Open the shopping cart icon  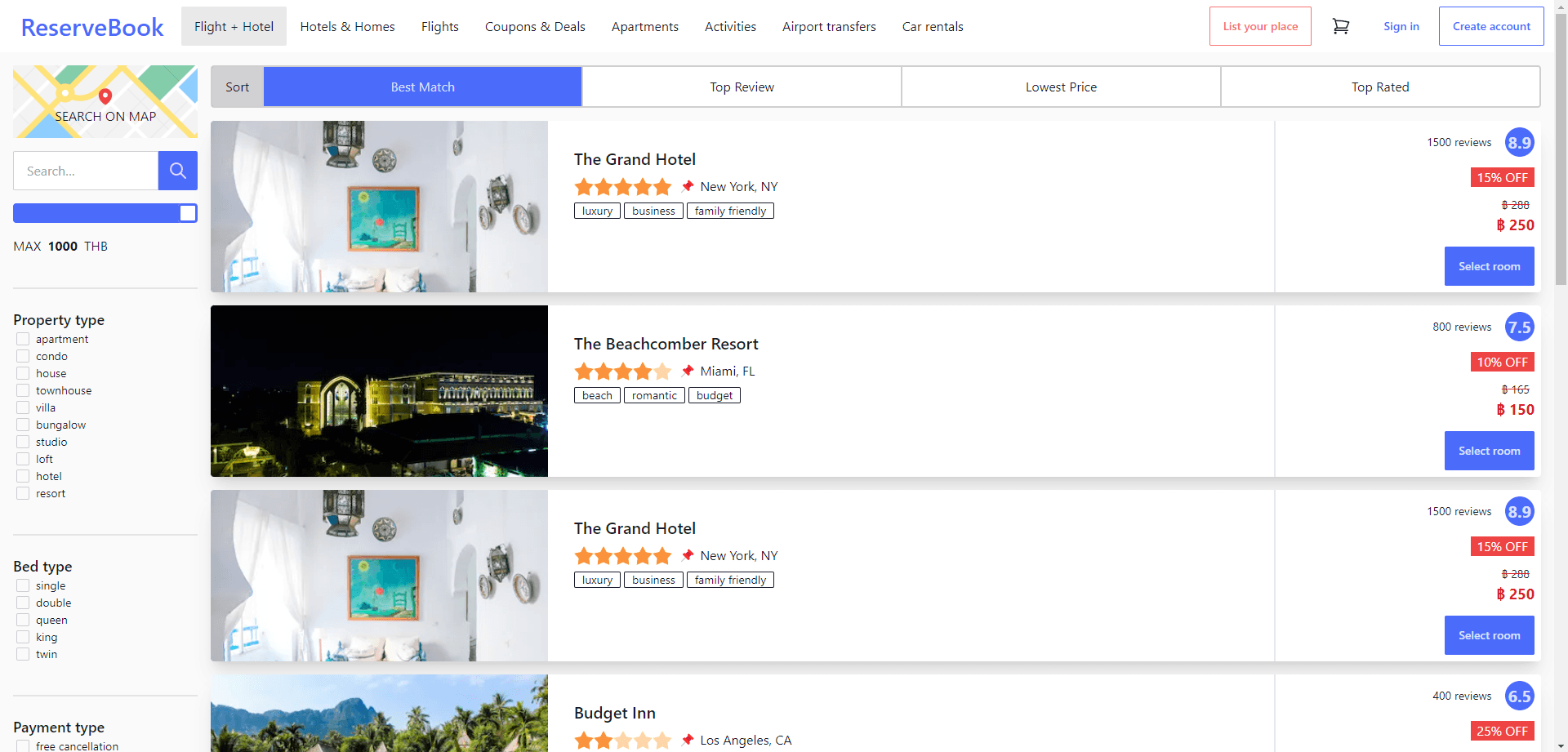click(x=1341, y=26)
